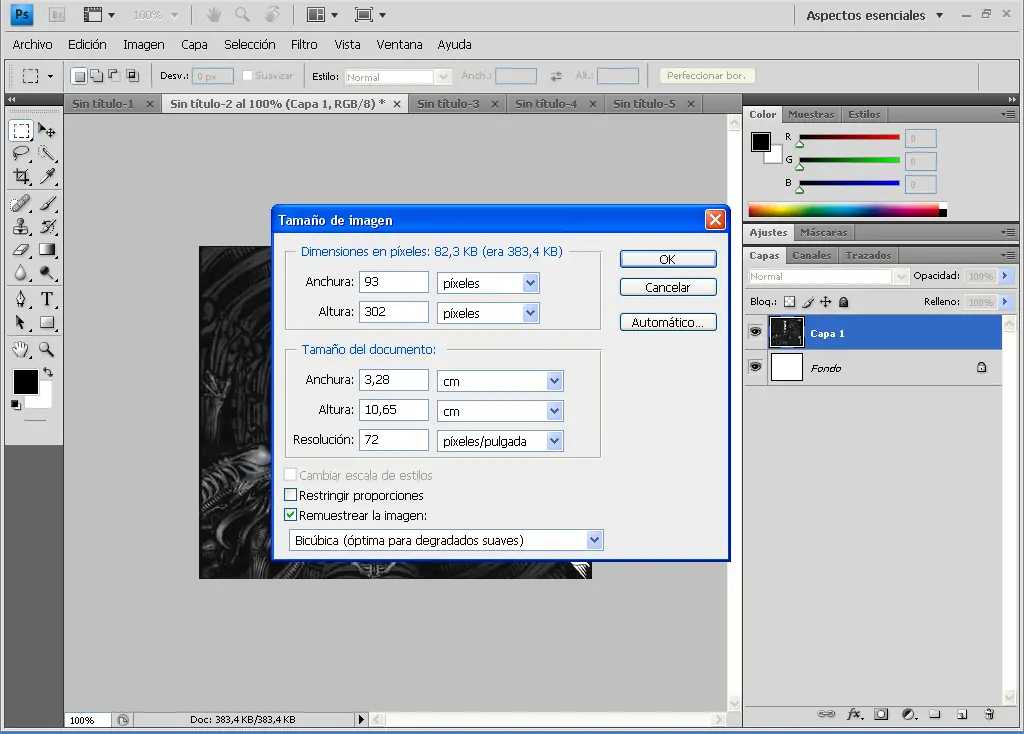The width and height of the screenshot is (1024, 734).
Task: Open Opacidad slider arrow
Action: point(1005,276)
